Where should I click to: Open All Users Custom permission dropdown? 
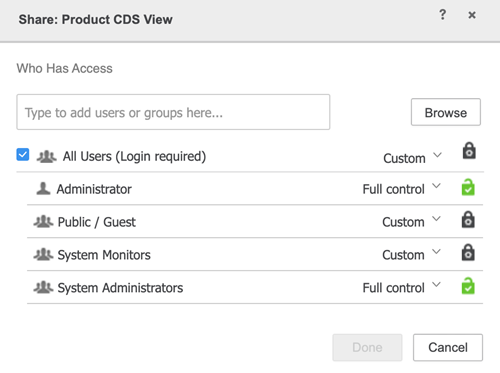click(x=413, y=158)
